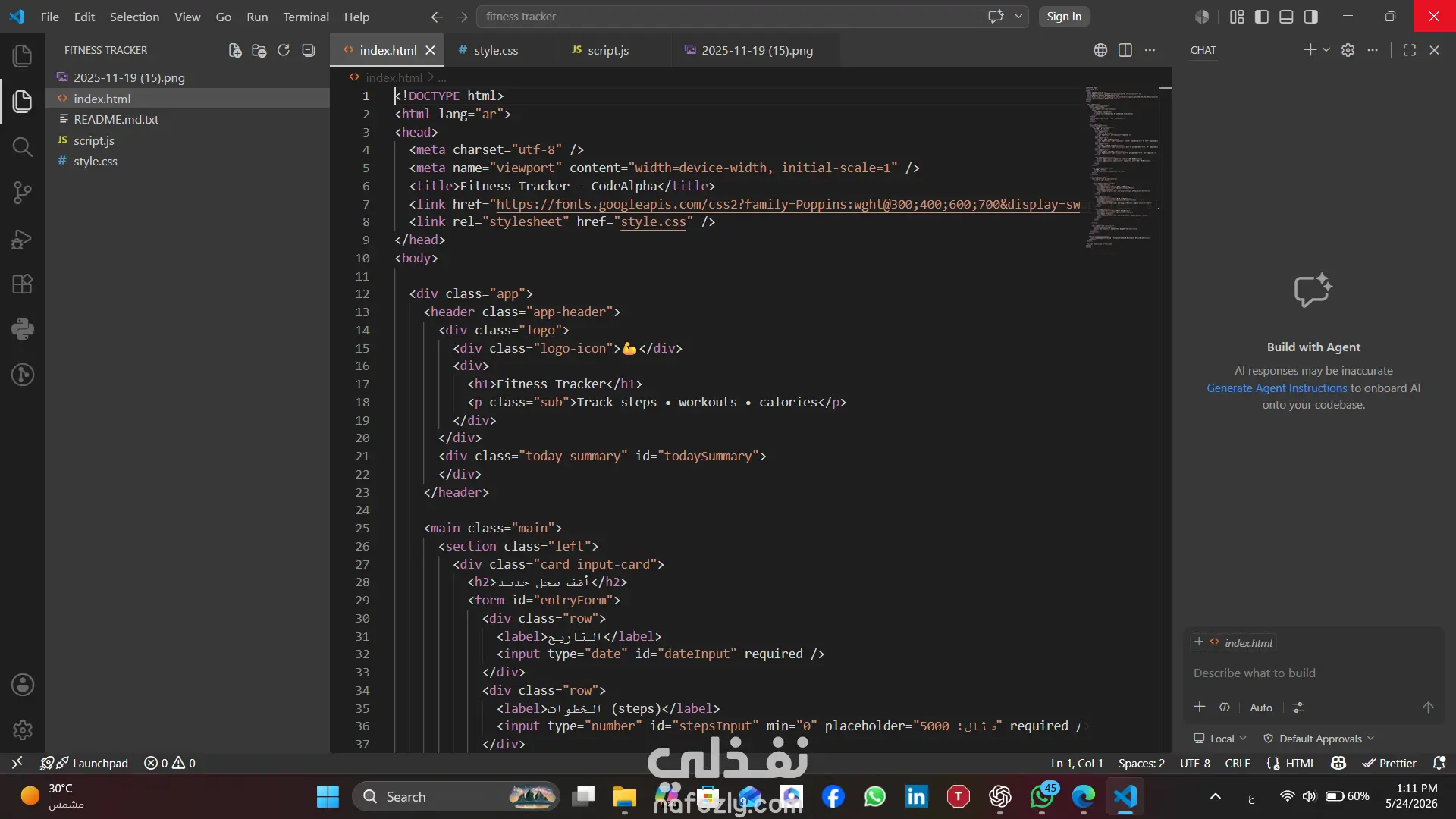Collapse folders in the Explorer
The height and width of the screenshot is (819, 1456).
(x=308, y=50)
